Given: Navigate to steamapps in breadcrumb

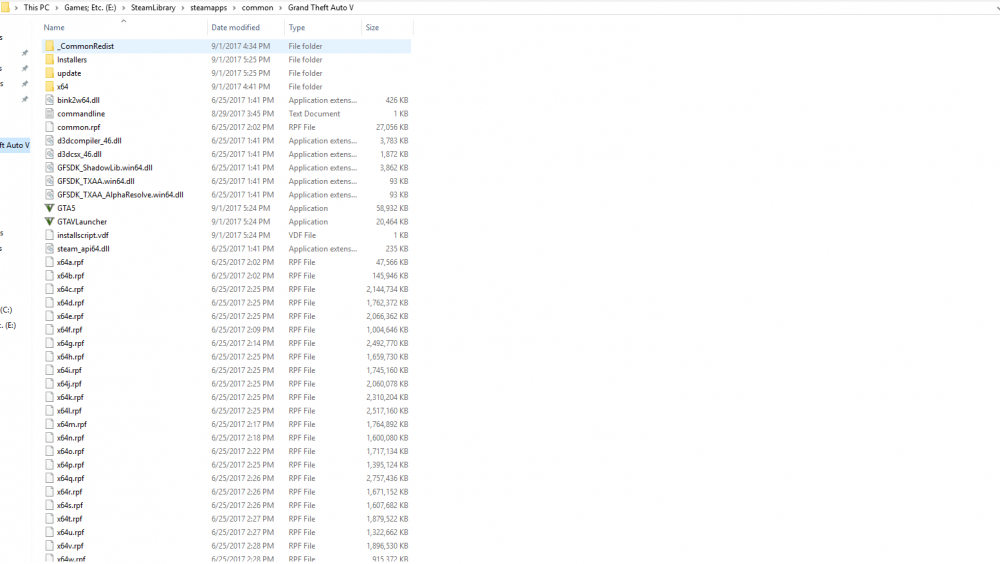Looking at the screenshot, I should [209, 8].
